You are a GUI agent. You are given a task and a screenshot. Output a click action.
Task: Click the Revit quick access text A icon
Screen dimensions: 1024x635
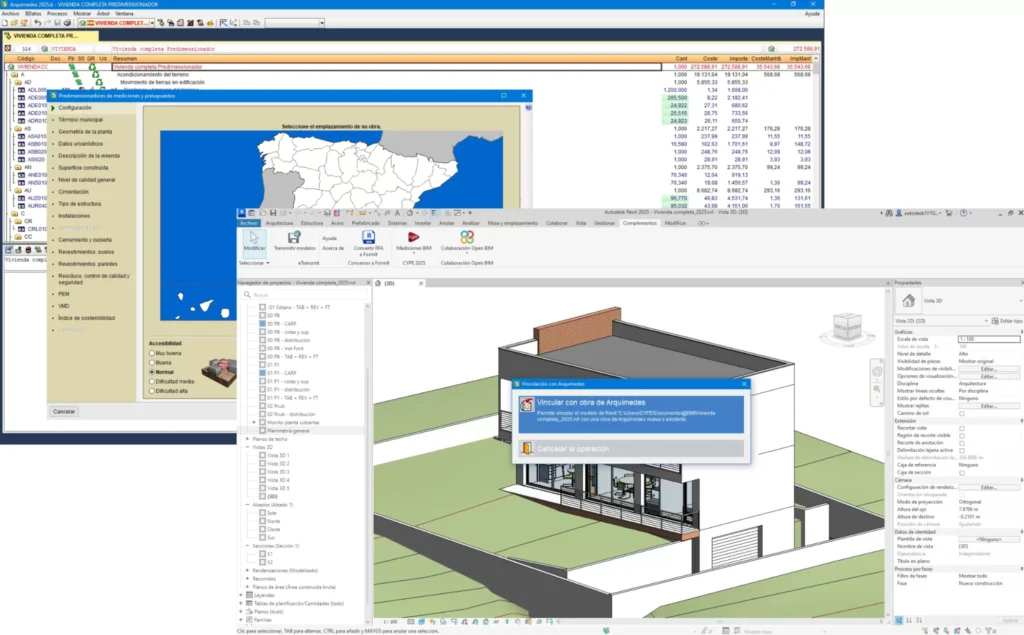click(397, 213)
